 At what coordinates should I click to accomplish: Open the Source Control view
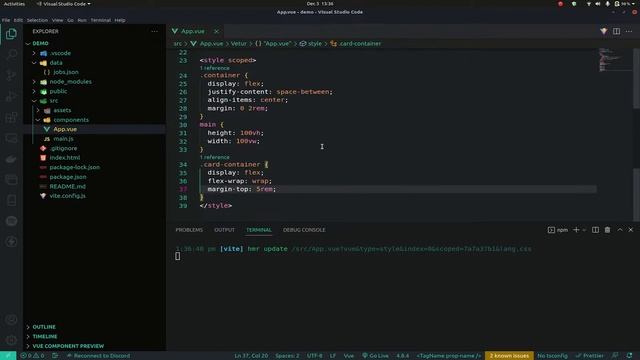[x=11, y=76]
